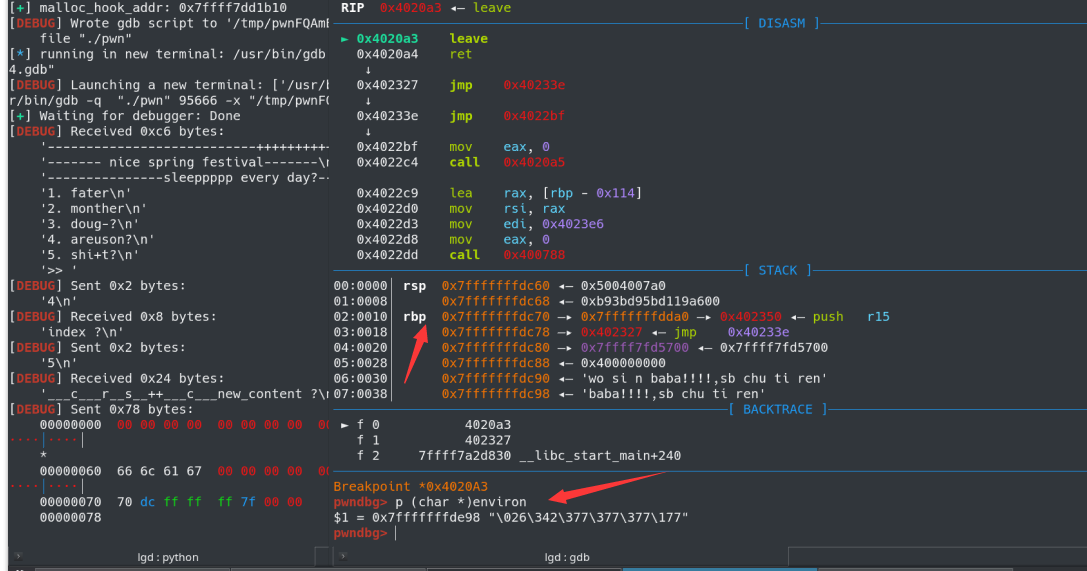Screen dimensions: 1087x571
Task: Click the highlighted blue taskbar item at bottom
Action: (719, 569)
